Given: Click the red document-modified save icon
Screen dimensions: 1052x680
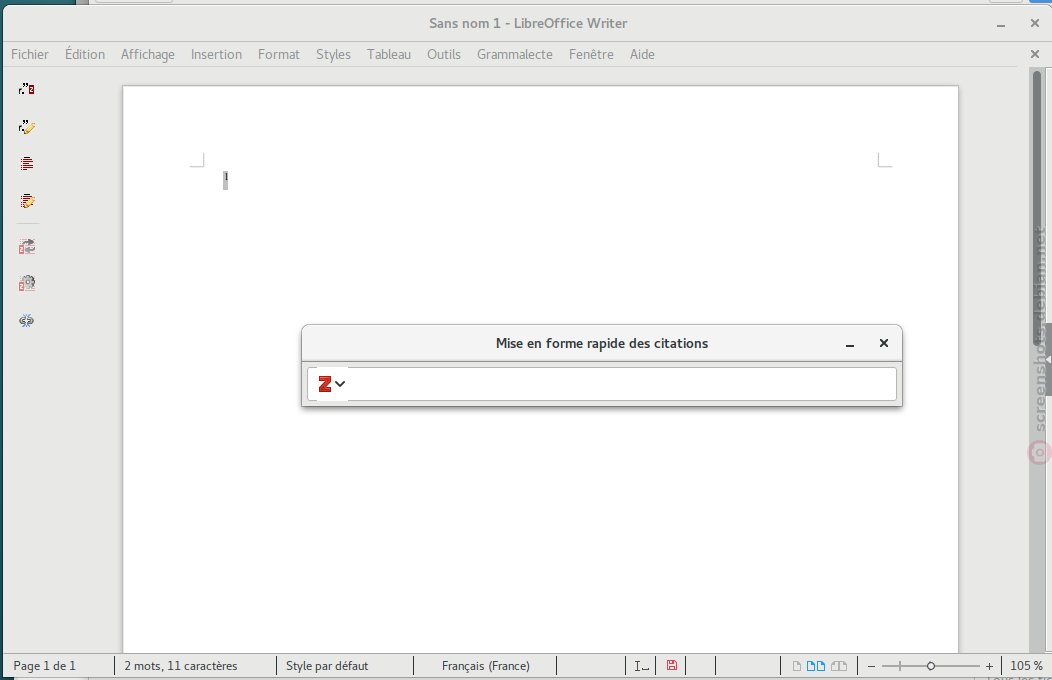Looking at the screenshot, I should 672,665.
